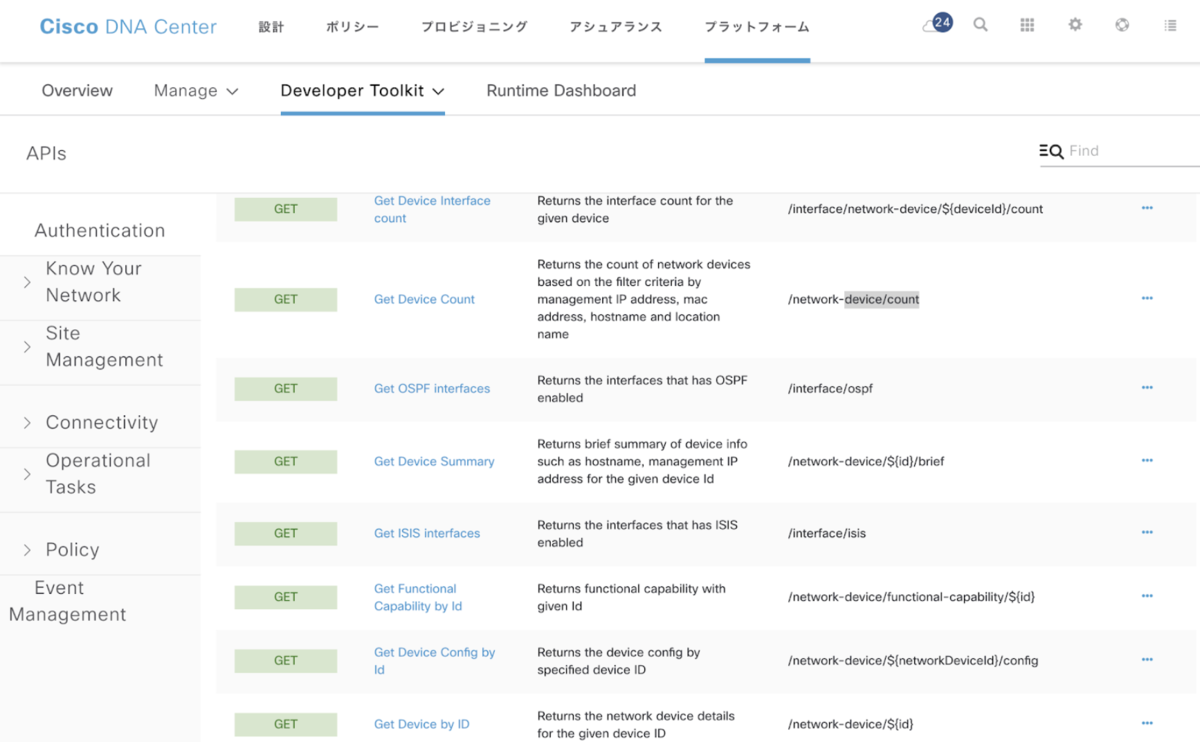Open the Get ISIS interfaces link
The height and width of the screenshot is (742, 1200).
427,533
